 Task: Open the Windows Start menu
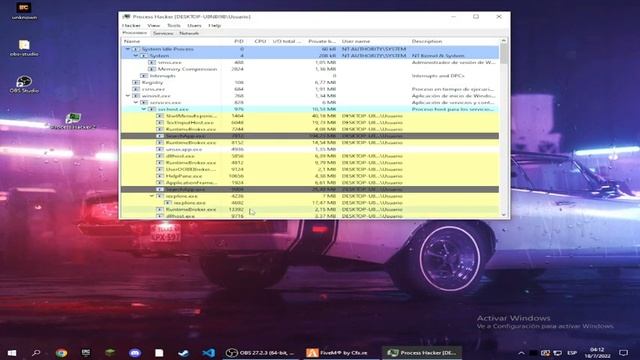coord(11,352)
